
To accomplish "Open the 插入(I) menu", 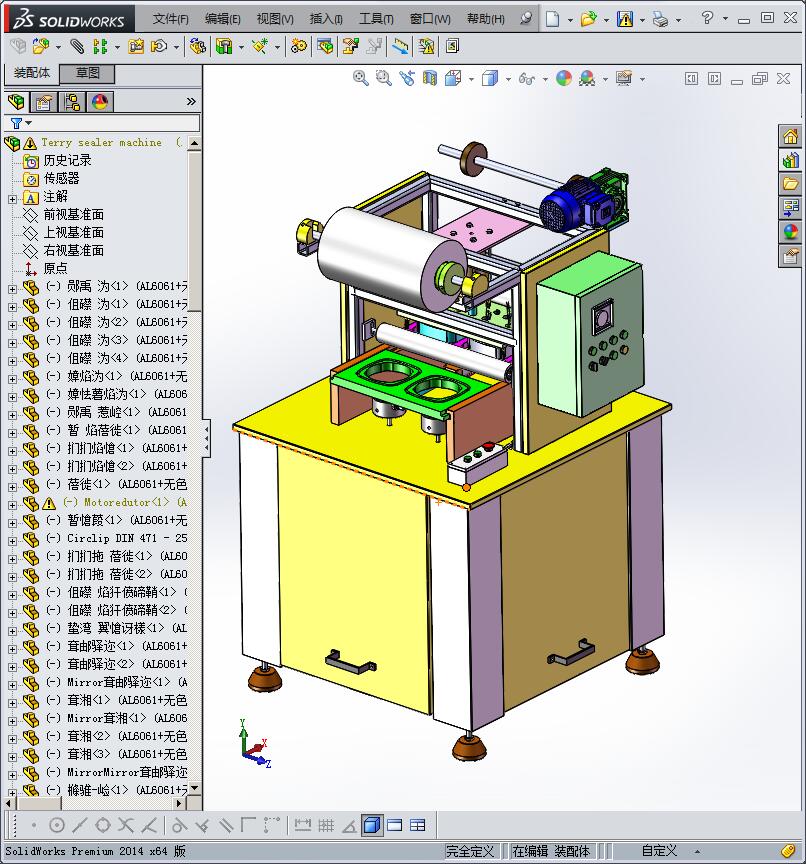I will (x=326, y=19).
